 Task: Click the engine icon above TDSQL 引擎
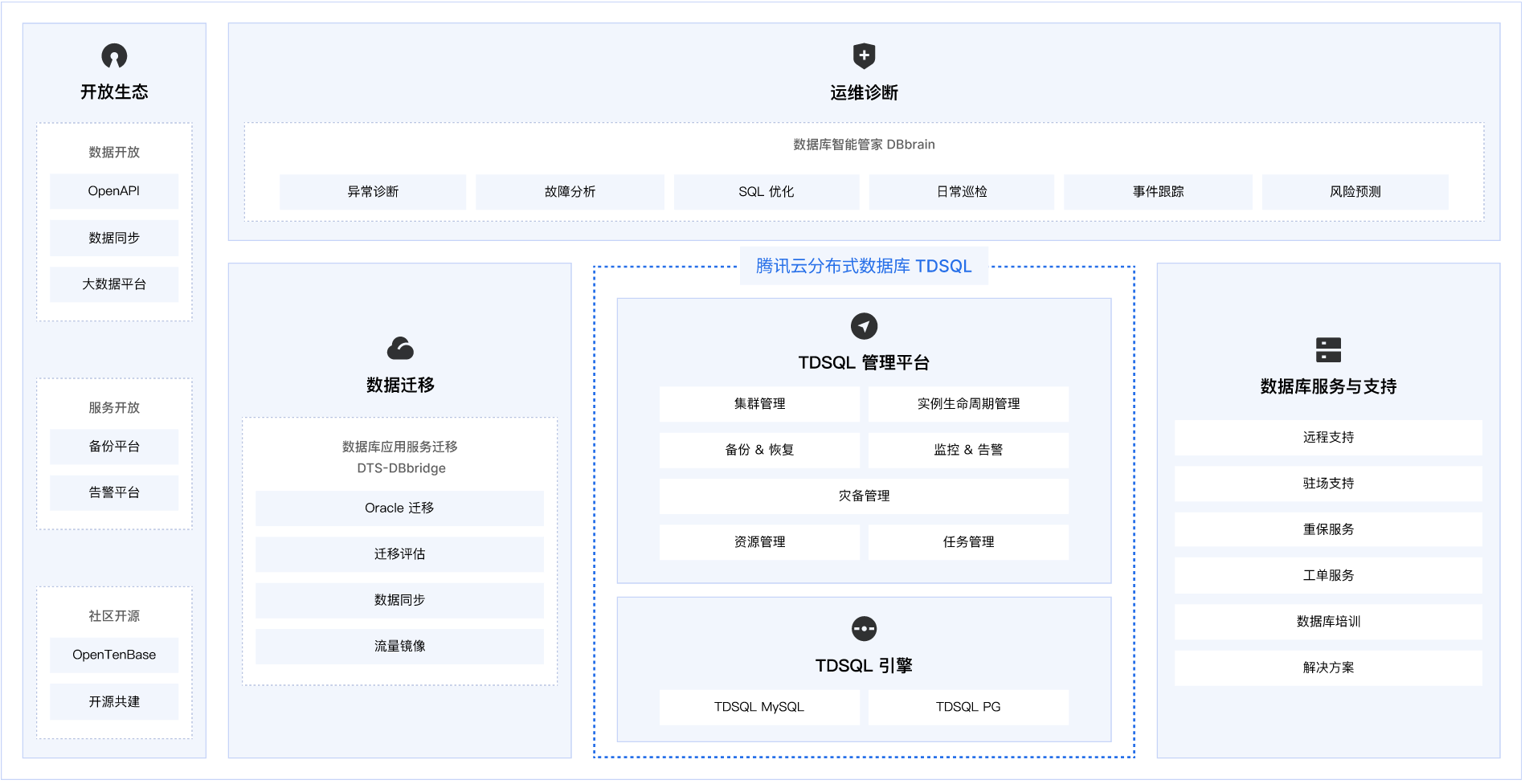click(x=864, y=628)
